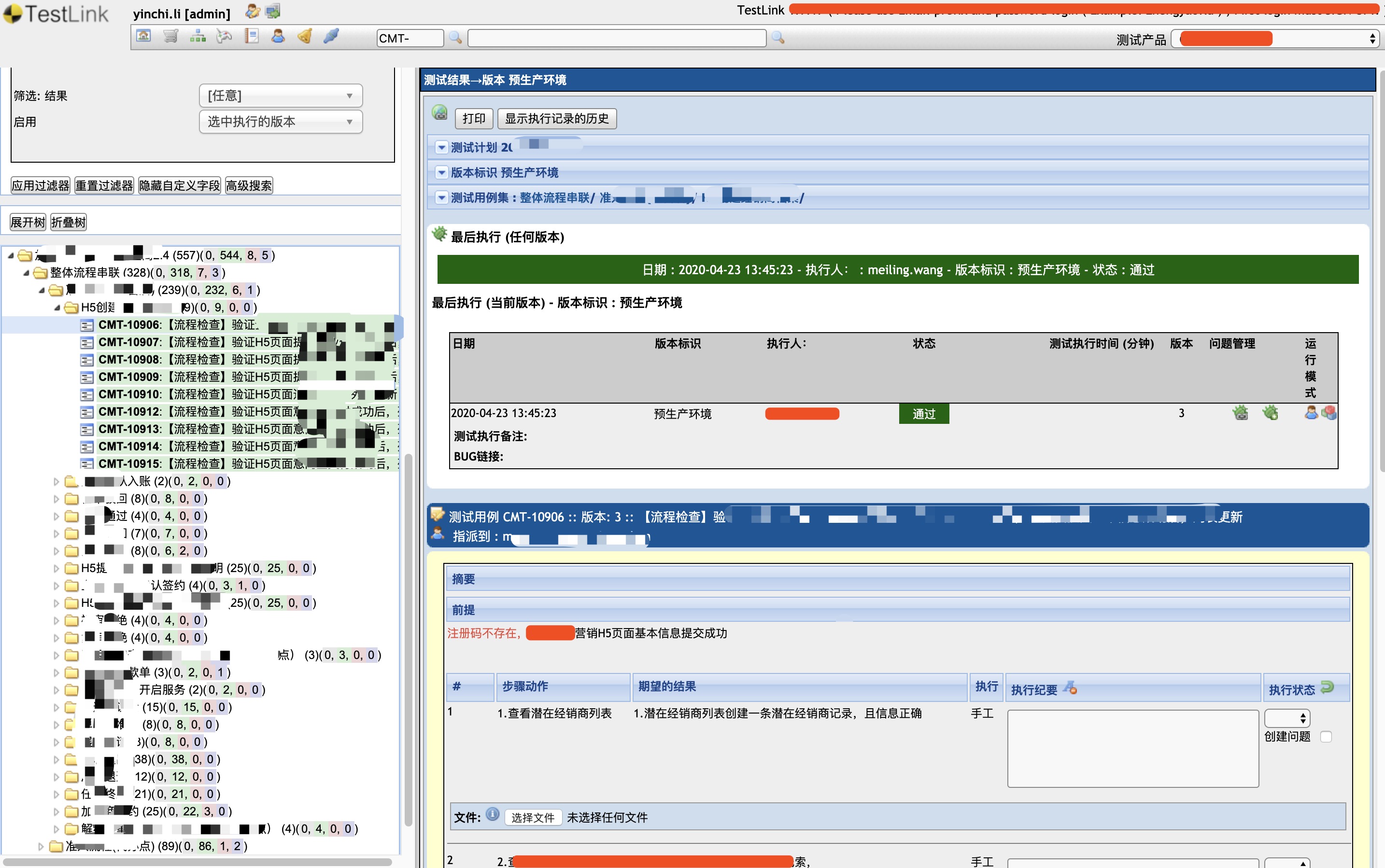Click the shopping cart requirements icon
Screen dimensions: 1385x868
pos(170,37)
